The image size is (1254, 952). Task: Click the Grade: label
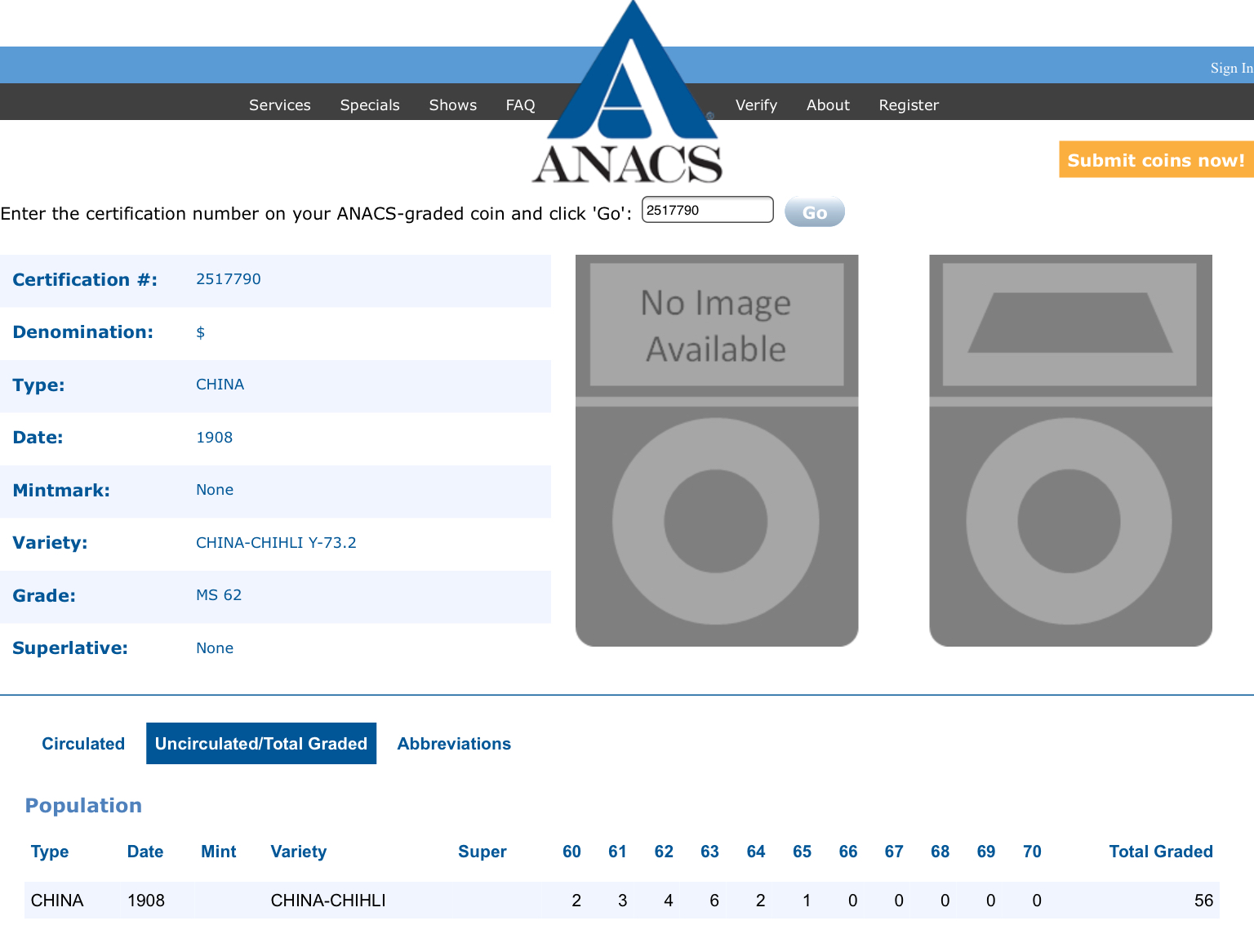point(44,596)
